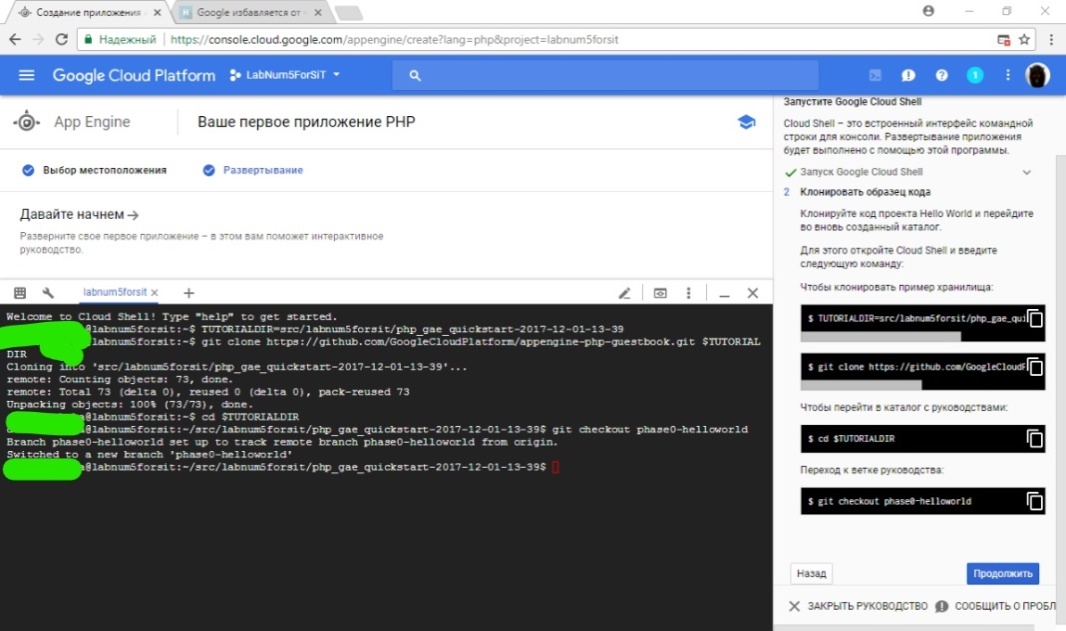Select 'Клонировать образец кода' step heading
1066x631 pixels.
click(865, 192)
